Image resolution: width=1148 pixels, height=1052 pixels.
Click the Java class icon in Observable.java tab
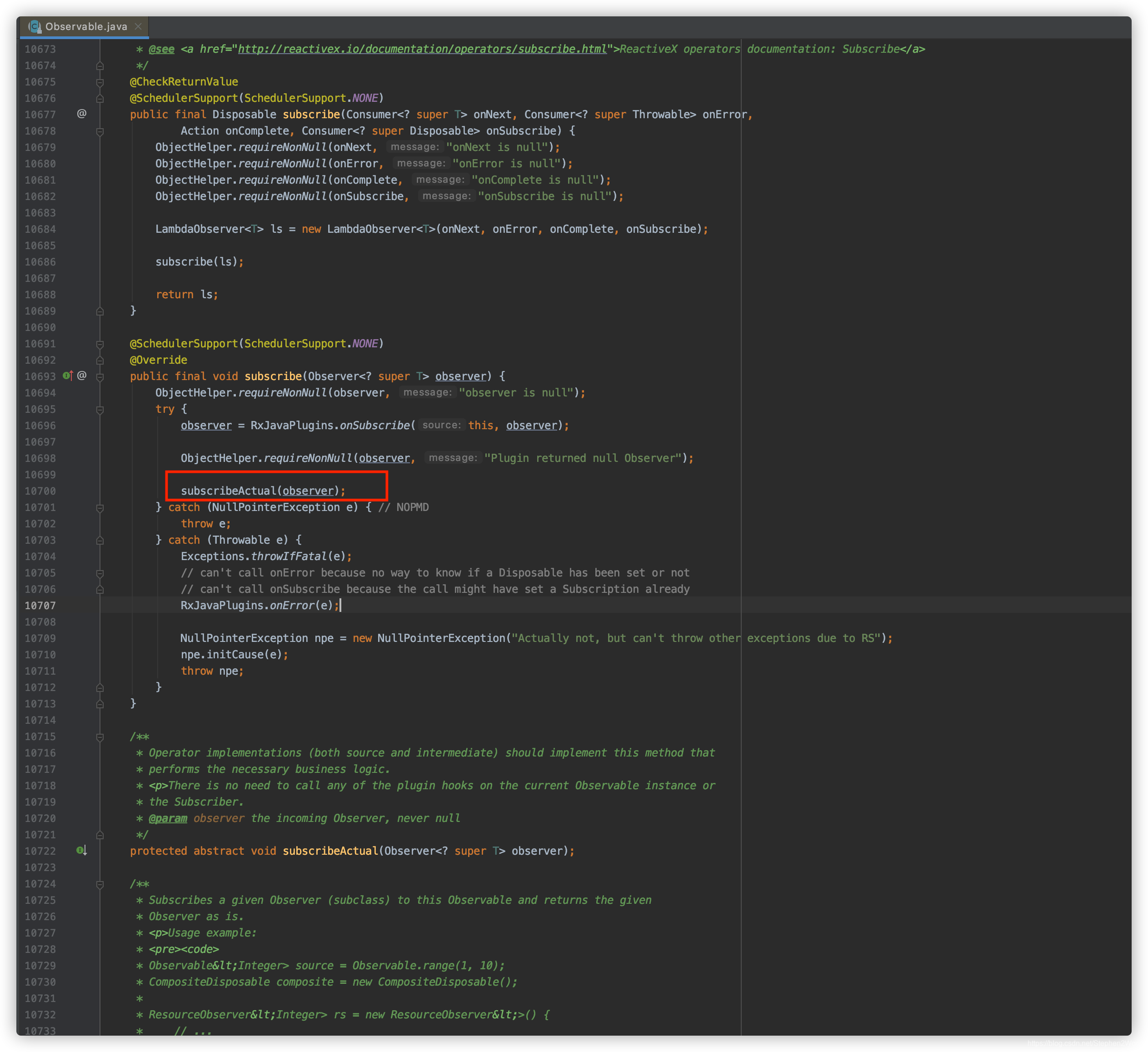pyautogui.click(x=35, y=27)
